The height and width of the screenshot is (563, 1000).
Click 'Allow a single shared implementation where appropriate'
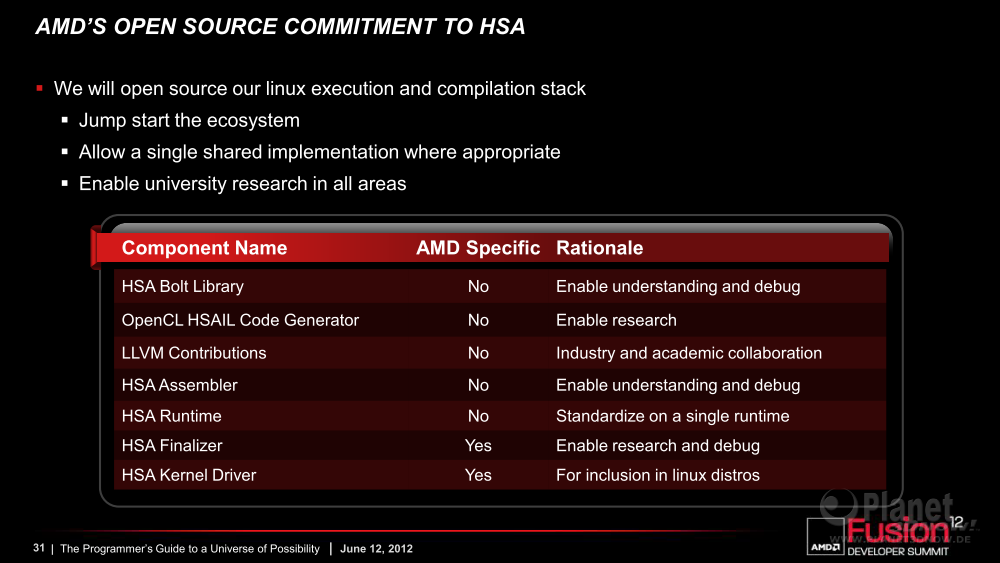pyautogui.click(x=320, y=152)
